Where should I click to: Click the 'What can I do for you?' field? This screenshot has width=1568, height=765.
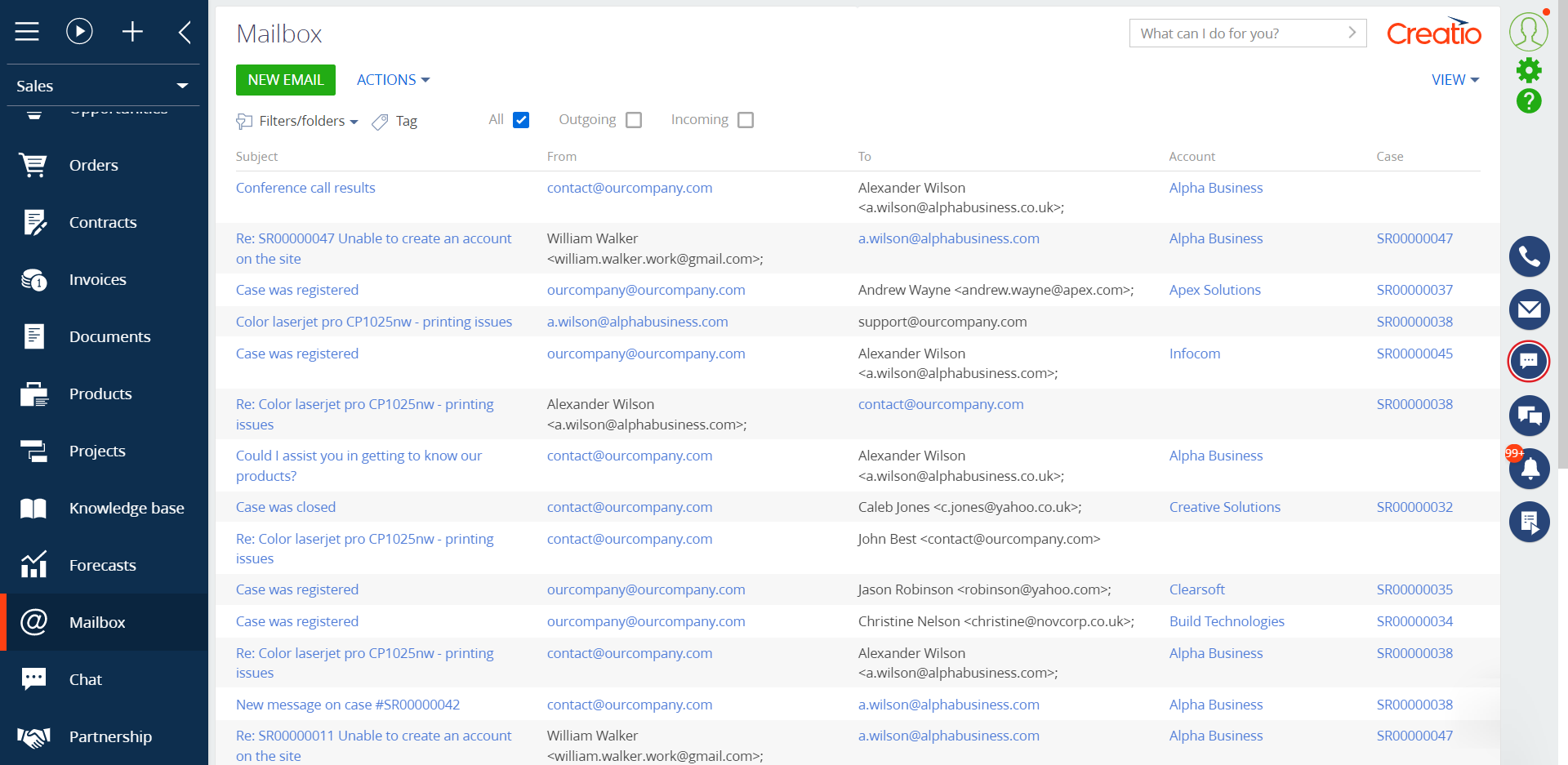click(1237, 33)
